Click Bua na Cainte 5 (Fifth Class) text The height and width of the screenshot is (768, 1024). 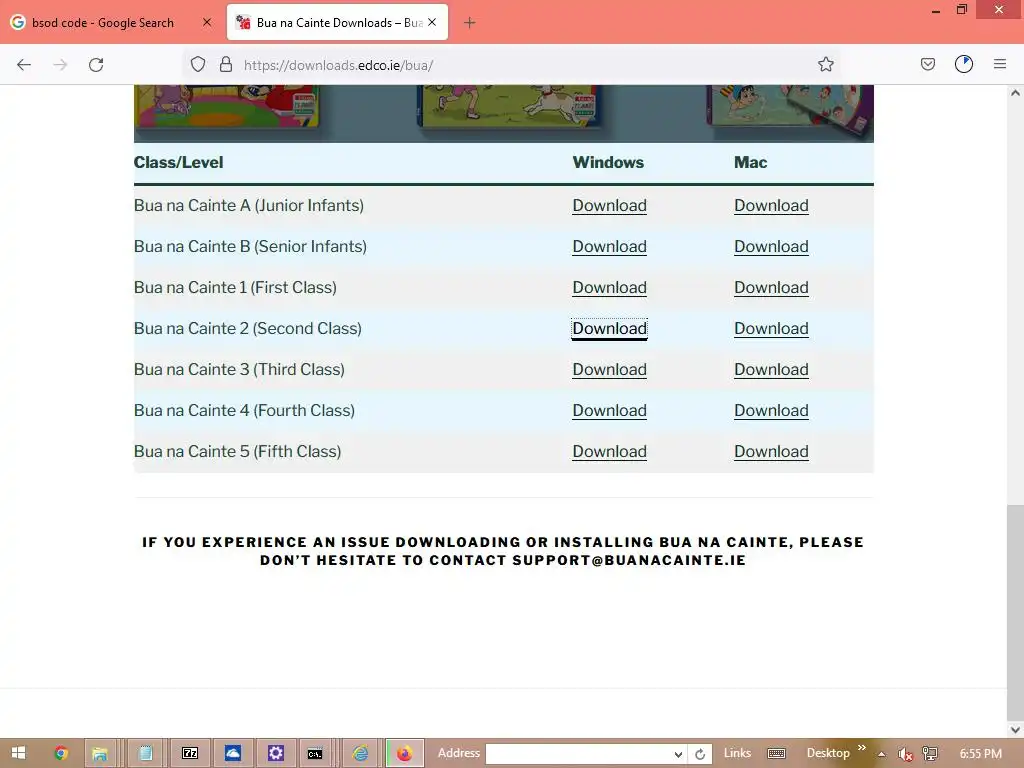click(x=237, y=452)
